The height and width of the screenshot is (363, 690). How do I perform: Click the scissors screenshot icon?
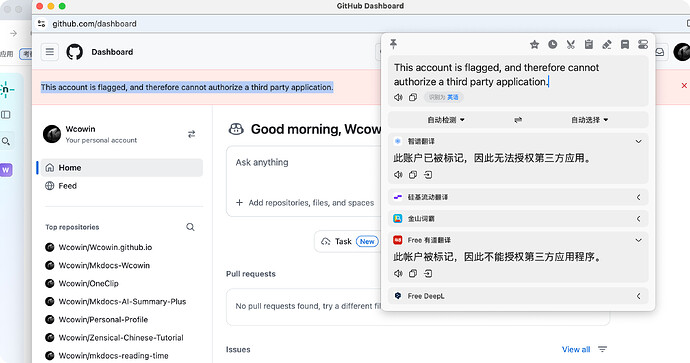coord(571,44)
